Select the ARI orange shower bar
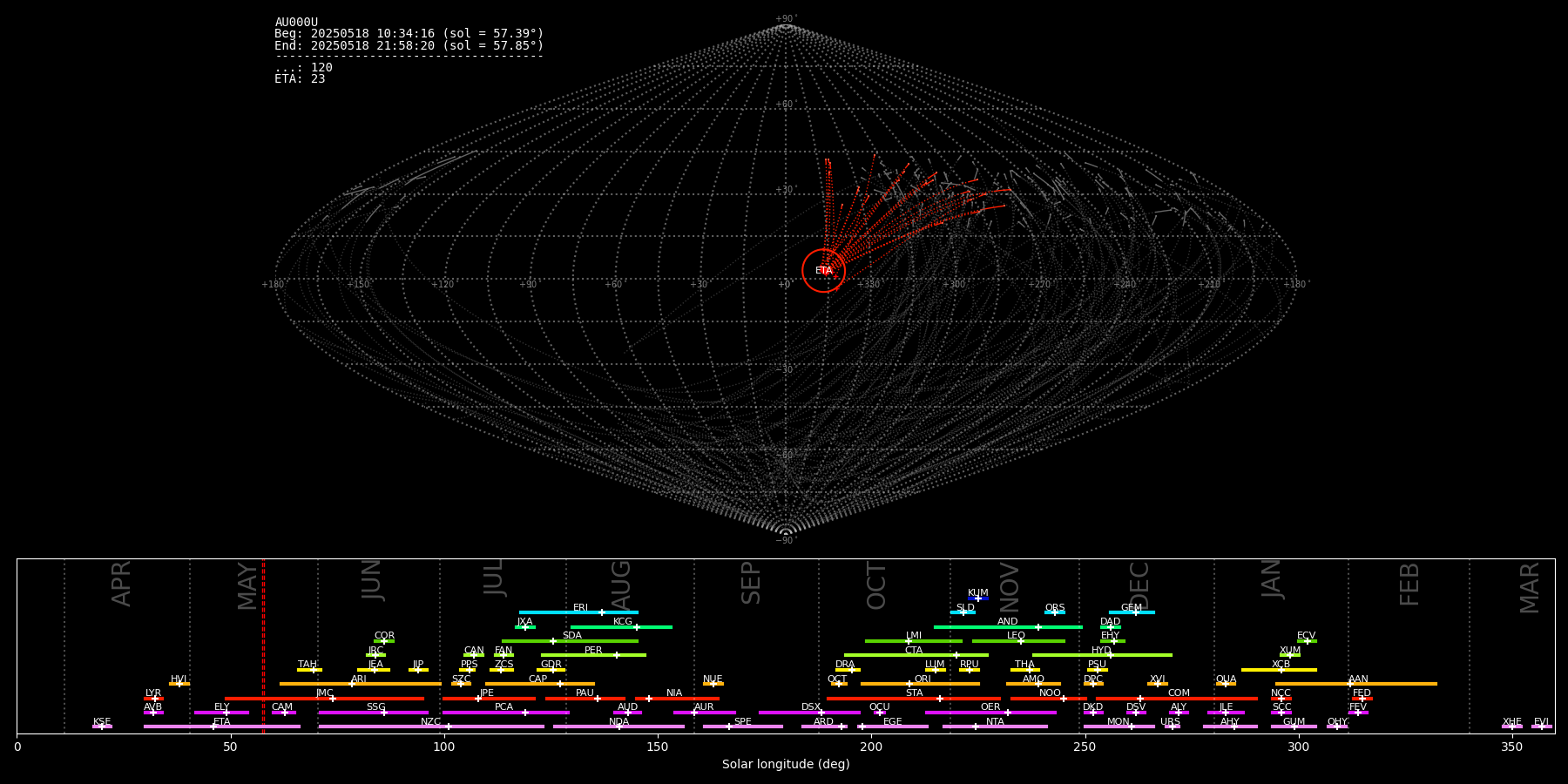Image resolution: width=1568 pixels, height=784 pixels. pos(361,684)
